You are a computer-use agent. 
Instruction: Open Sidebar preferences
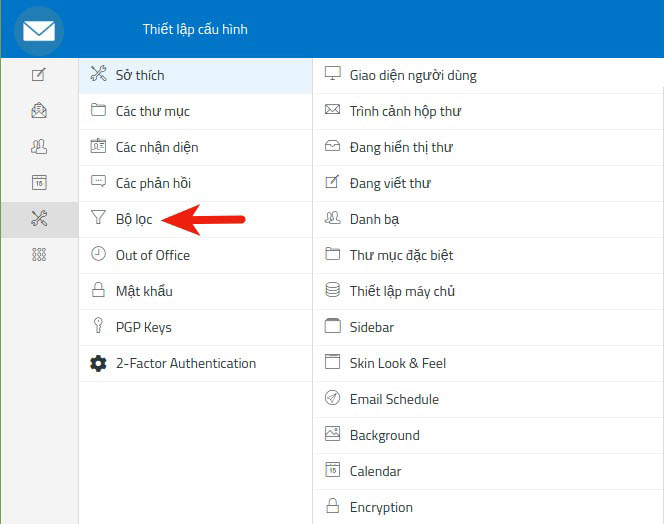point(488,327)
